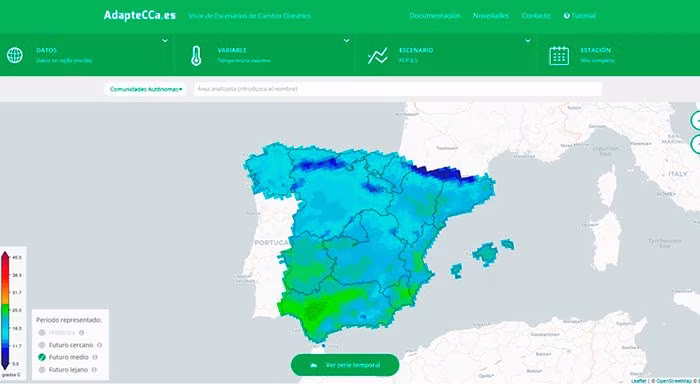Click the PORTUGAL label on the map
Screen dimensions: 700x384
tap(272, 243)
